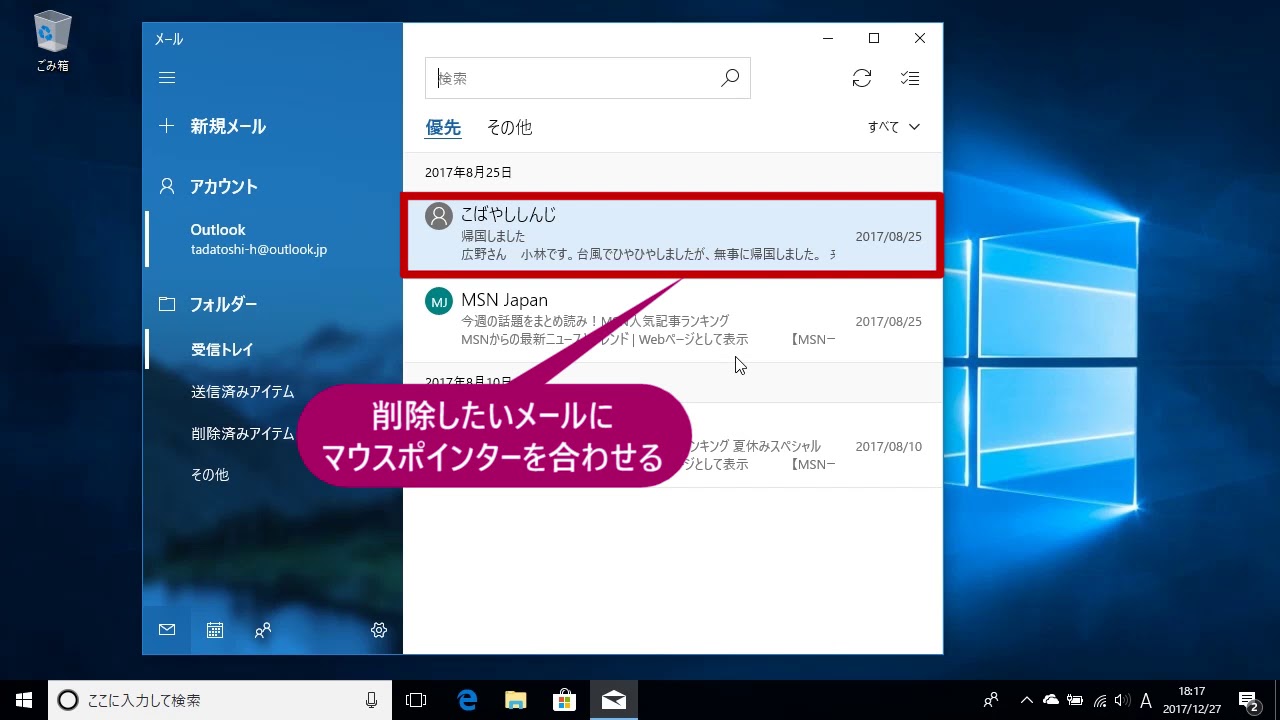The width and height of the screenshot is (1280, 720).
Task: Click the hamburger menu to collapse the sidebar
Action: point(167,78)
